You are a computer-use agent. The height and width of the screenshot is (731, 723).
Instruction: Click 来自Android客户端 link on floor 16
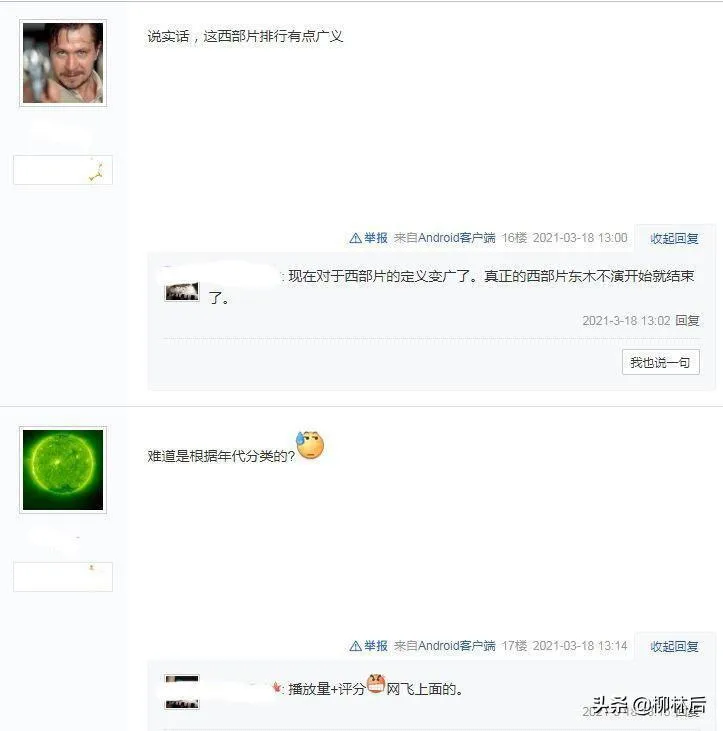pos(444,238)
